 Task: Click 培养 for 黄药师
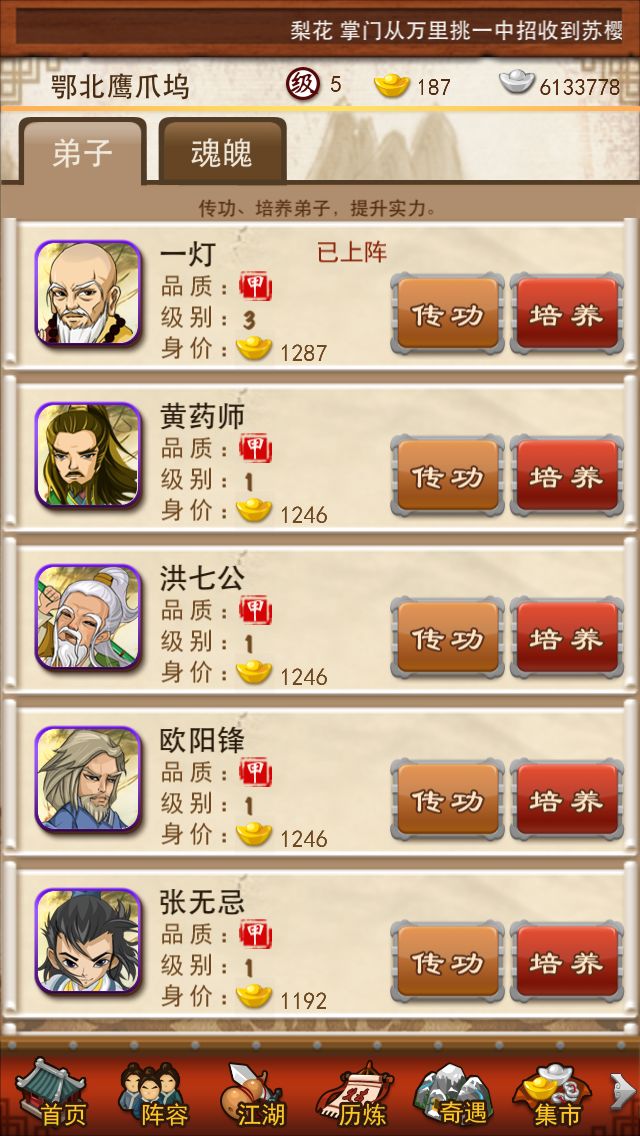[x=567, y=476]
